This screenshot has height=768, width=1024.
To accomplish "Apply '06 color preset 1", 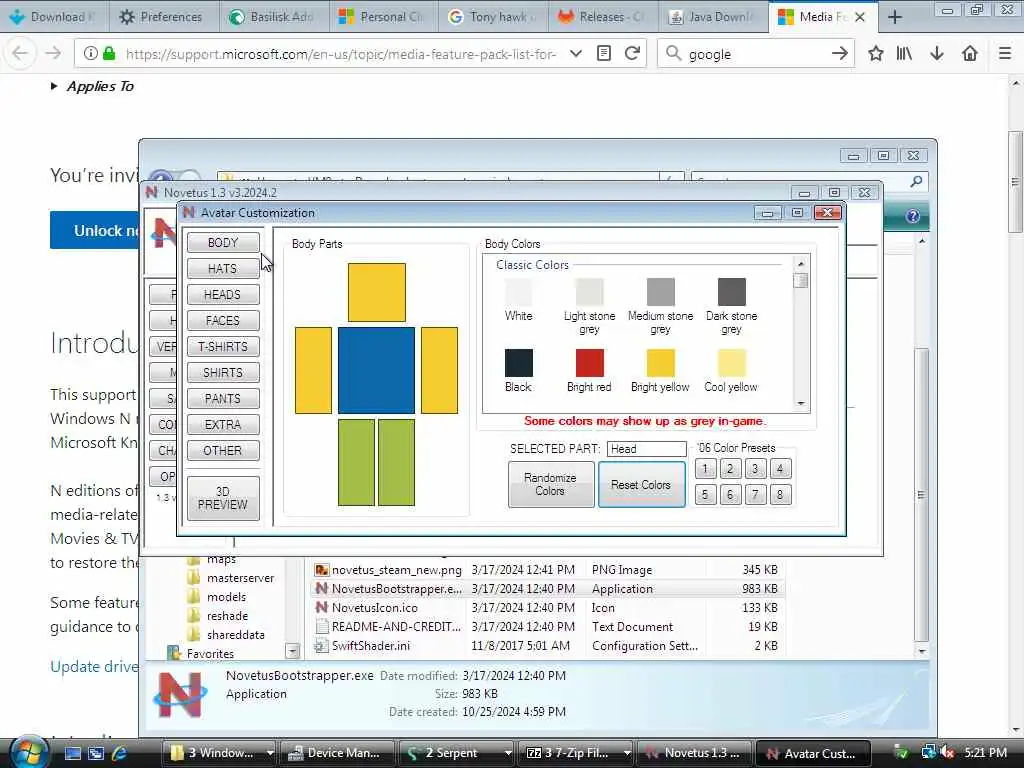I will [x=705, y=468].
